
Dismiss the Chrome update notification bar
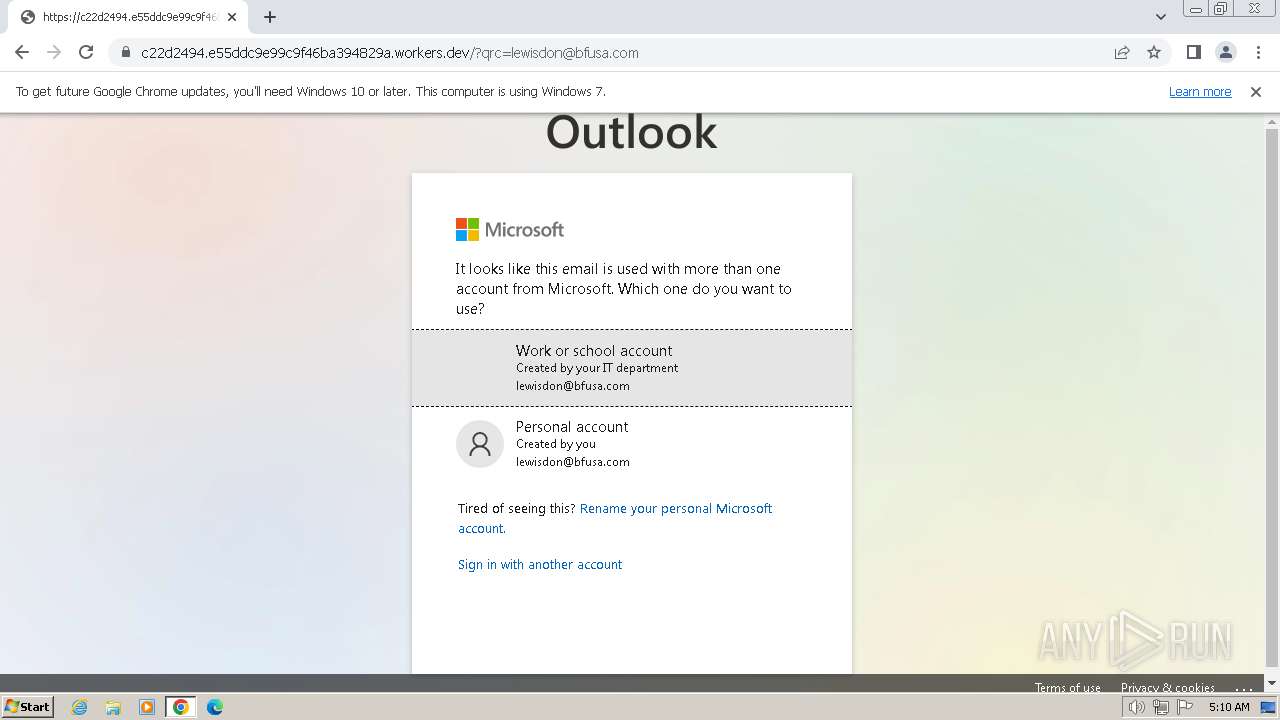point(1256,92)
